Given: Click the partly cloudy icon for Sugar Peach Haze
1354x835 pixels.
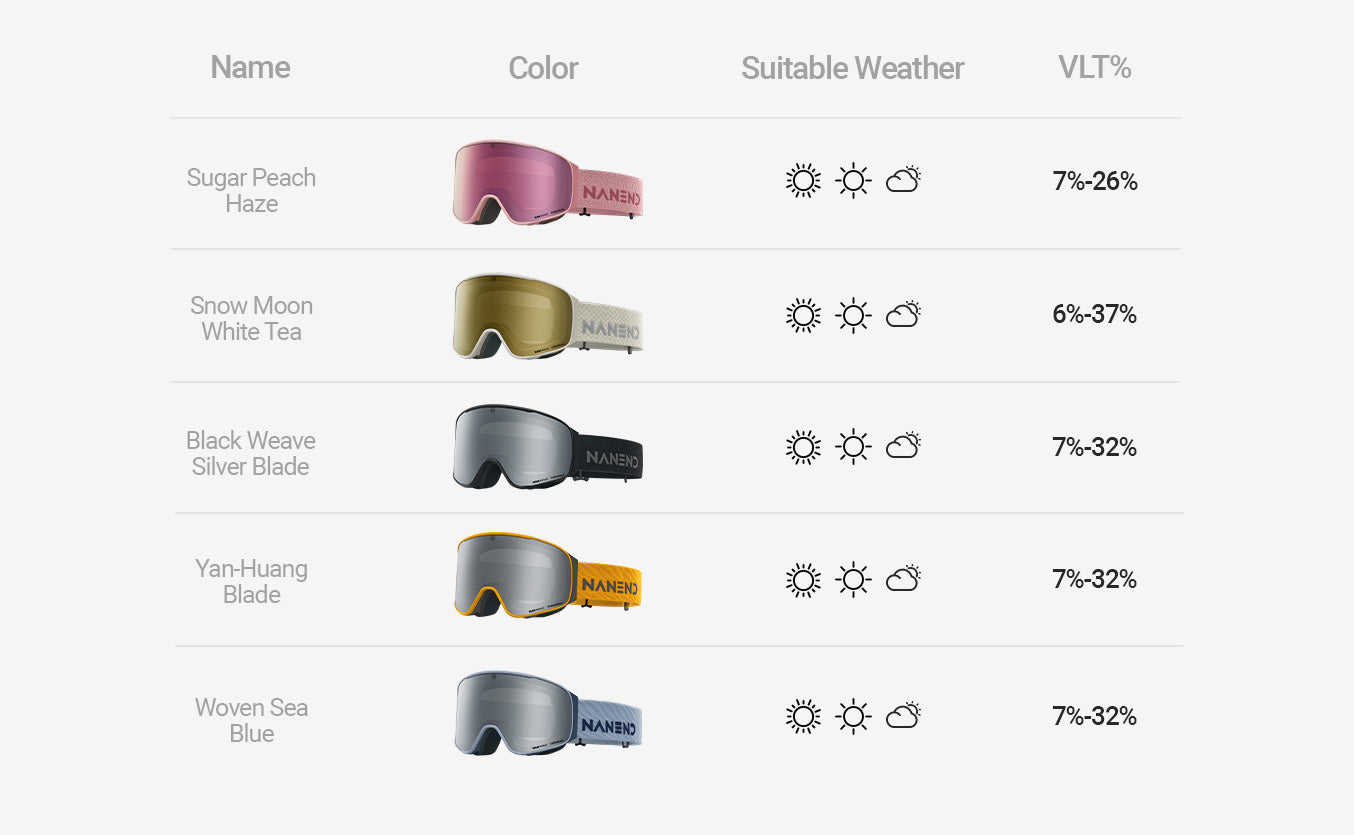Looking at the screenshot, I should [x=903, y=180].
